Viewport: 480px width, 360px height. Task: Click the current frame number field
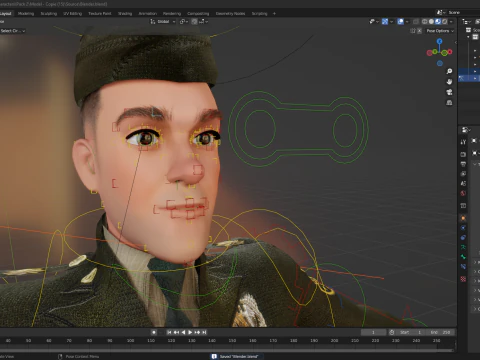tap(373, 332)
